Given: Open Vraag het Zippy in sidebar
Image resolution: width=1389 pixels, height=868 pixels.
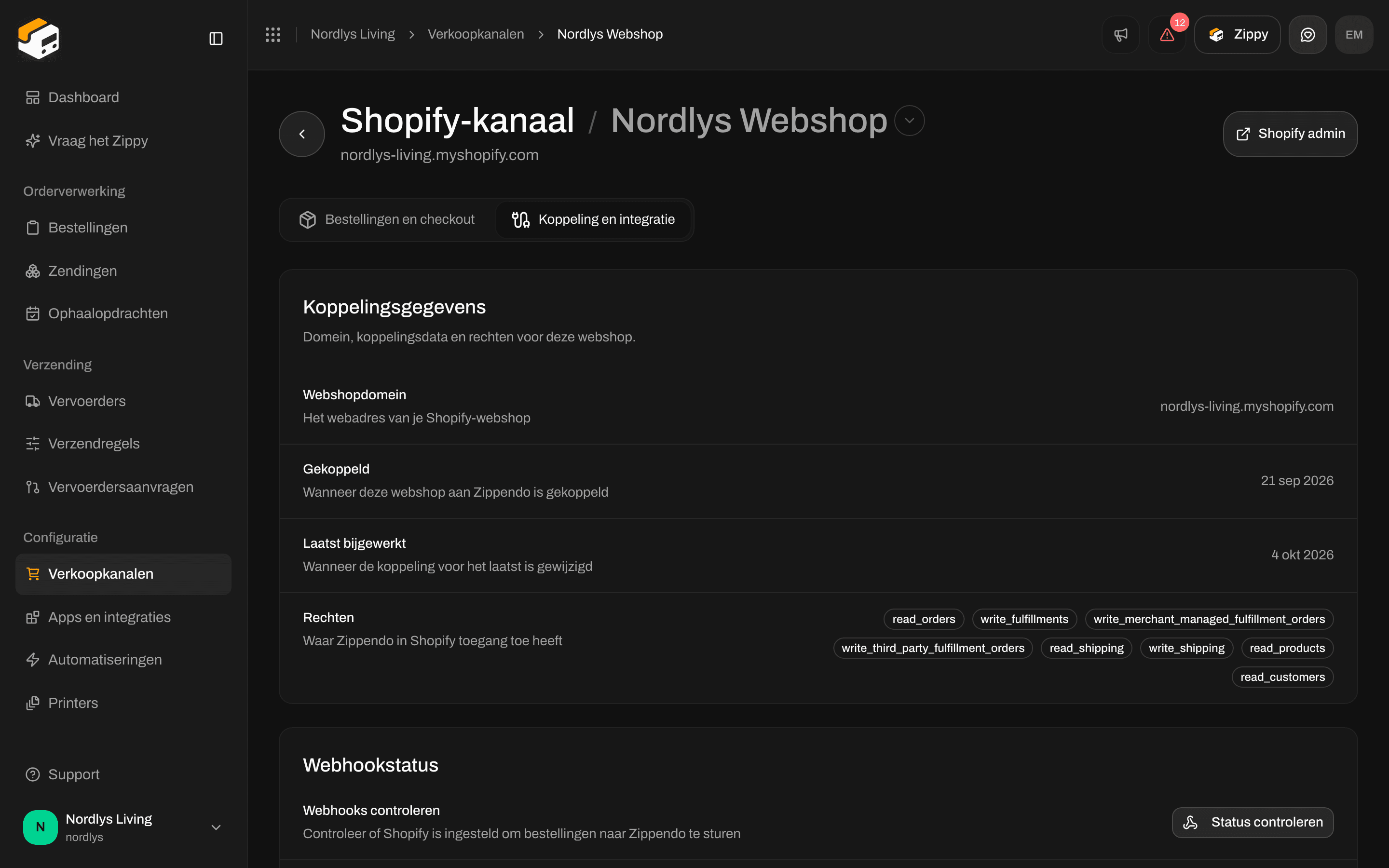Looking at the screenshot, I should click(x=123, y=141).
